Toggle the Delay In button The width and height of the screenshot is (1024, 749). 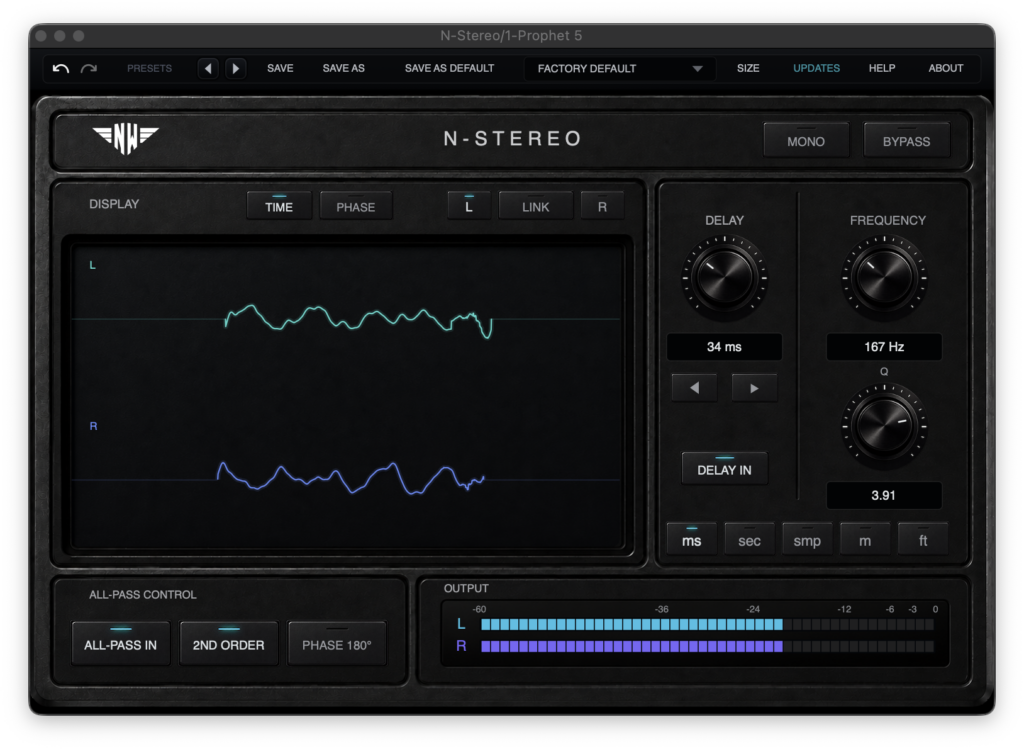click(x=724, y=469)
